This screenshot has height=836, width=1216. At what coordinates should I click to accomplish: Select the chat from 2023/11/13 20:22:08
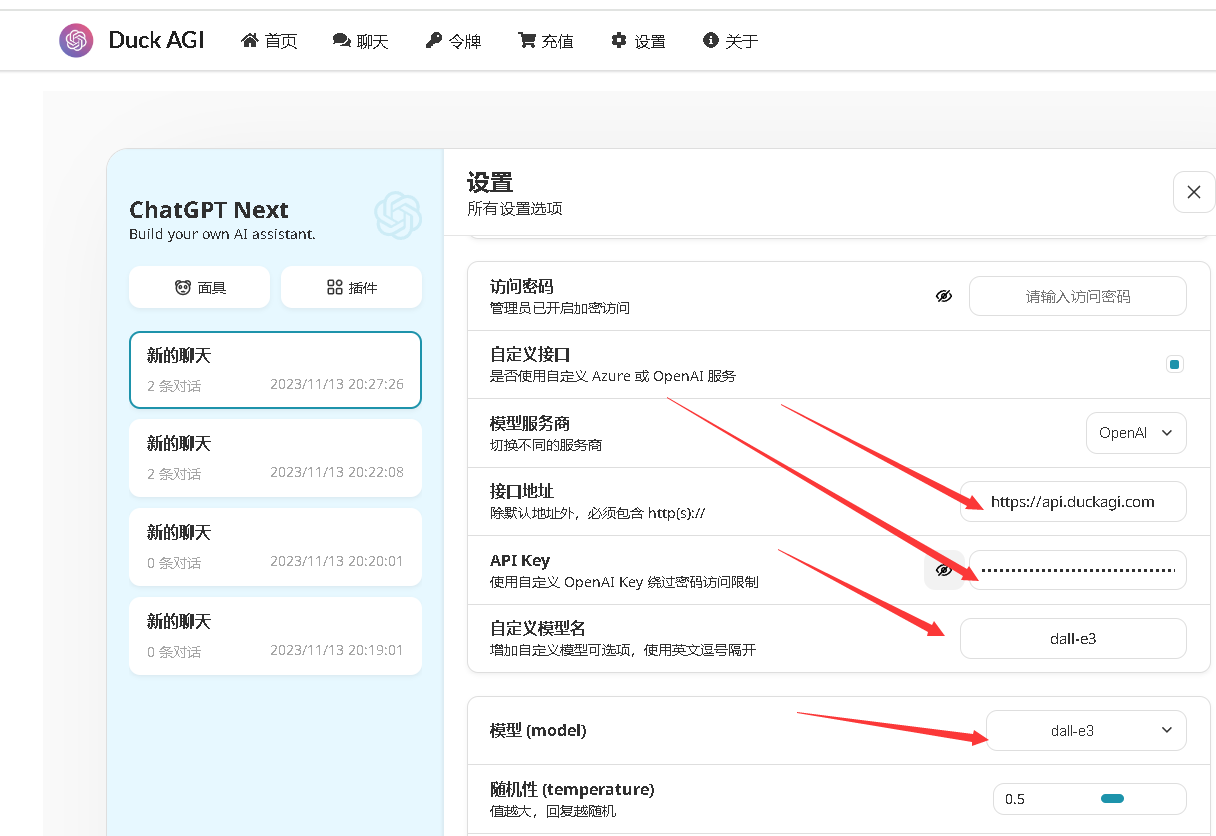[275, 458]
